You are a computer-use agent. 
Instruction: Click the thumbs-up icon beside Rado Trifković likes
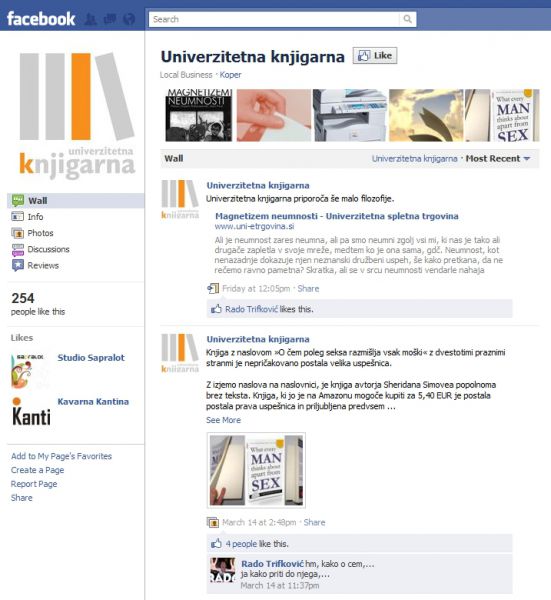tap(216, 309)
